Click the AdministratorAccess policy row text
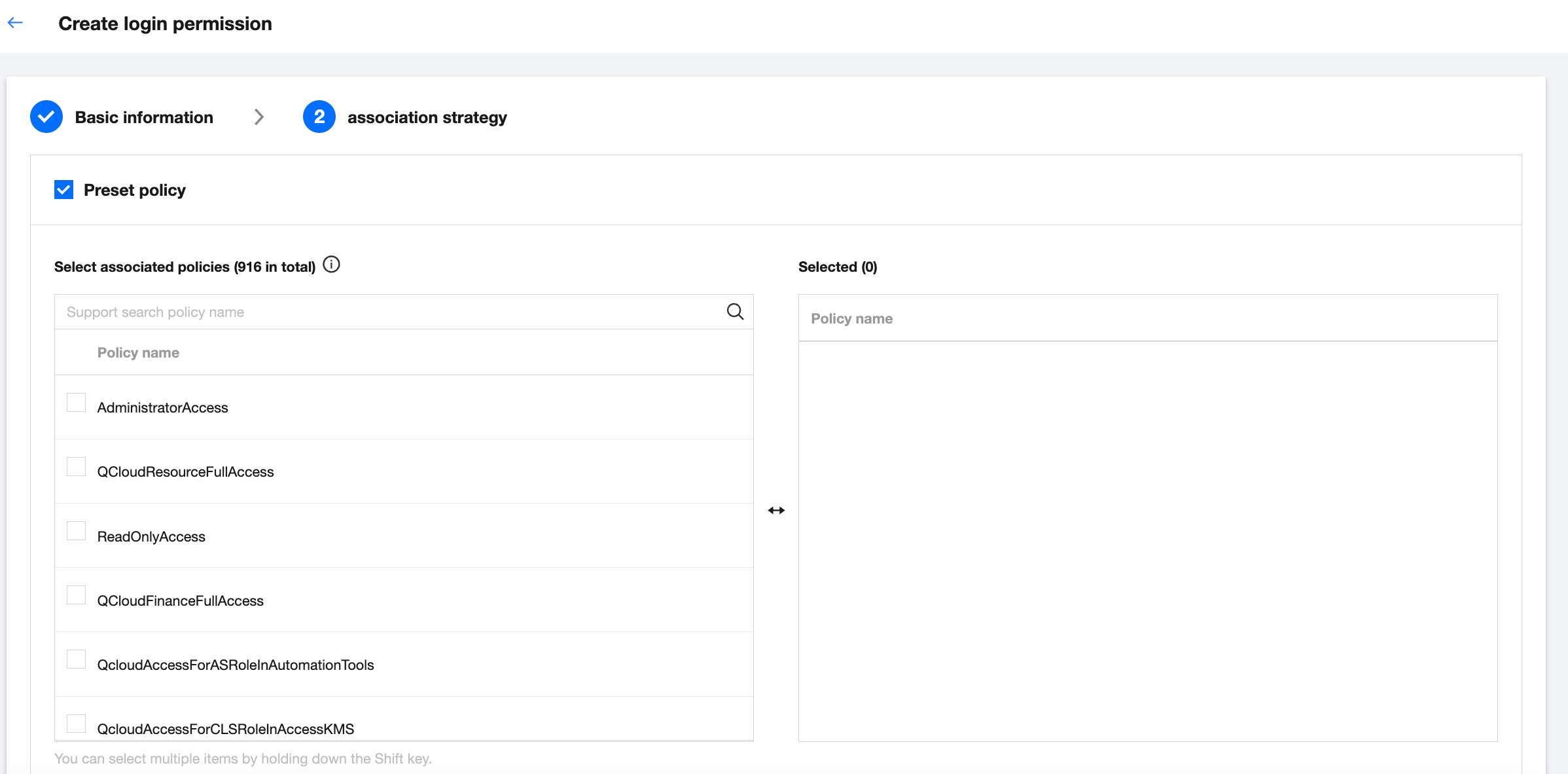Viewport: 1568px width, 774px height. click(x=162, y=408)
